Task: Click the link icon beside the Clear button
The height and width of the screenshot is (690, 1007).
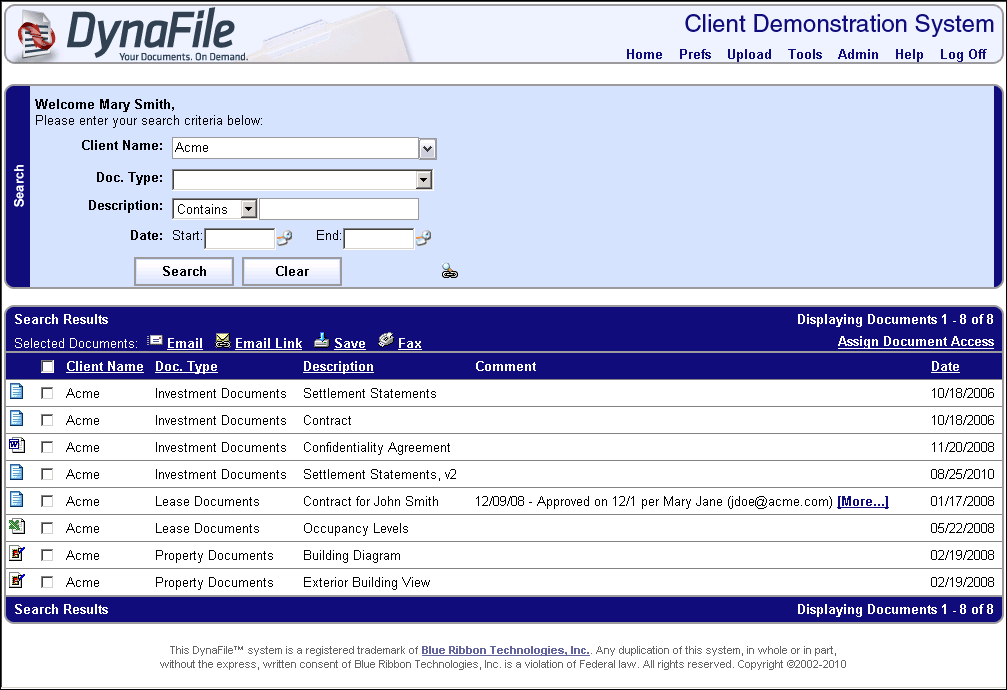Action: [x=450, y=272]
